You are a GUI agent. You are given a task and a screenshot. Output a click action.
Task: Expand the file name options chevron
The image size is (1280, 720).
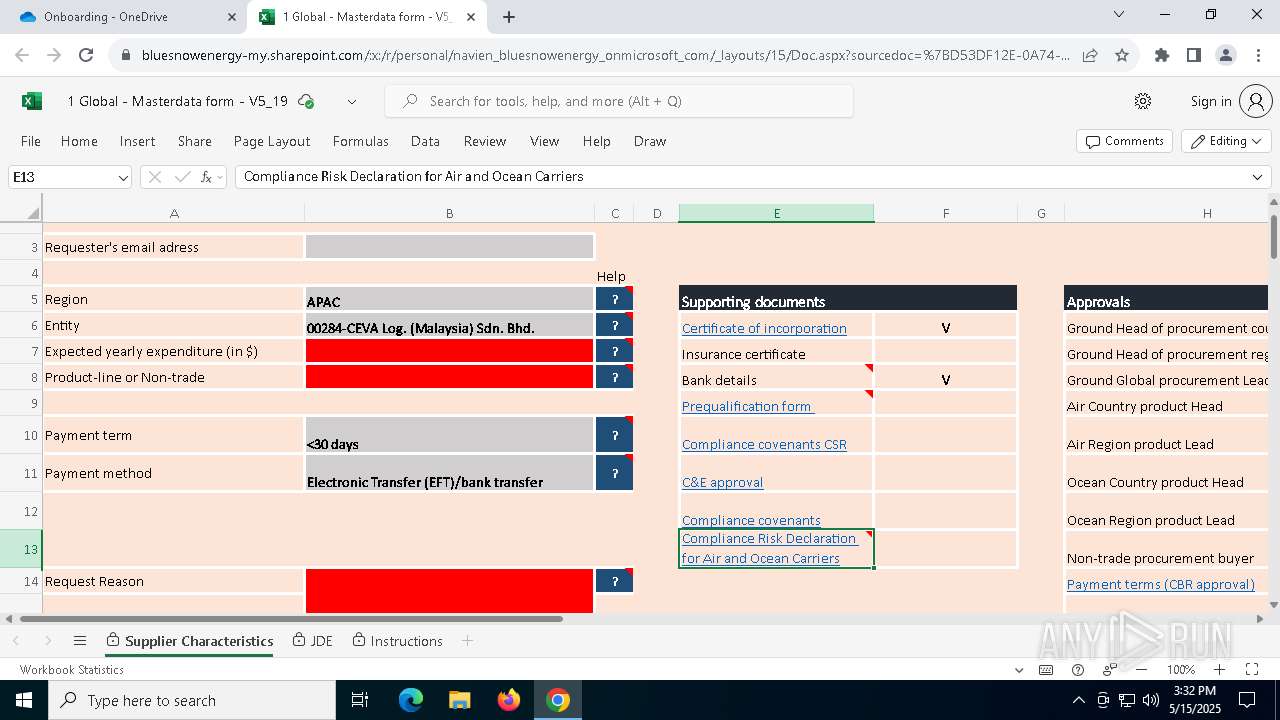coord(351,101)
